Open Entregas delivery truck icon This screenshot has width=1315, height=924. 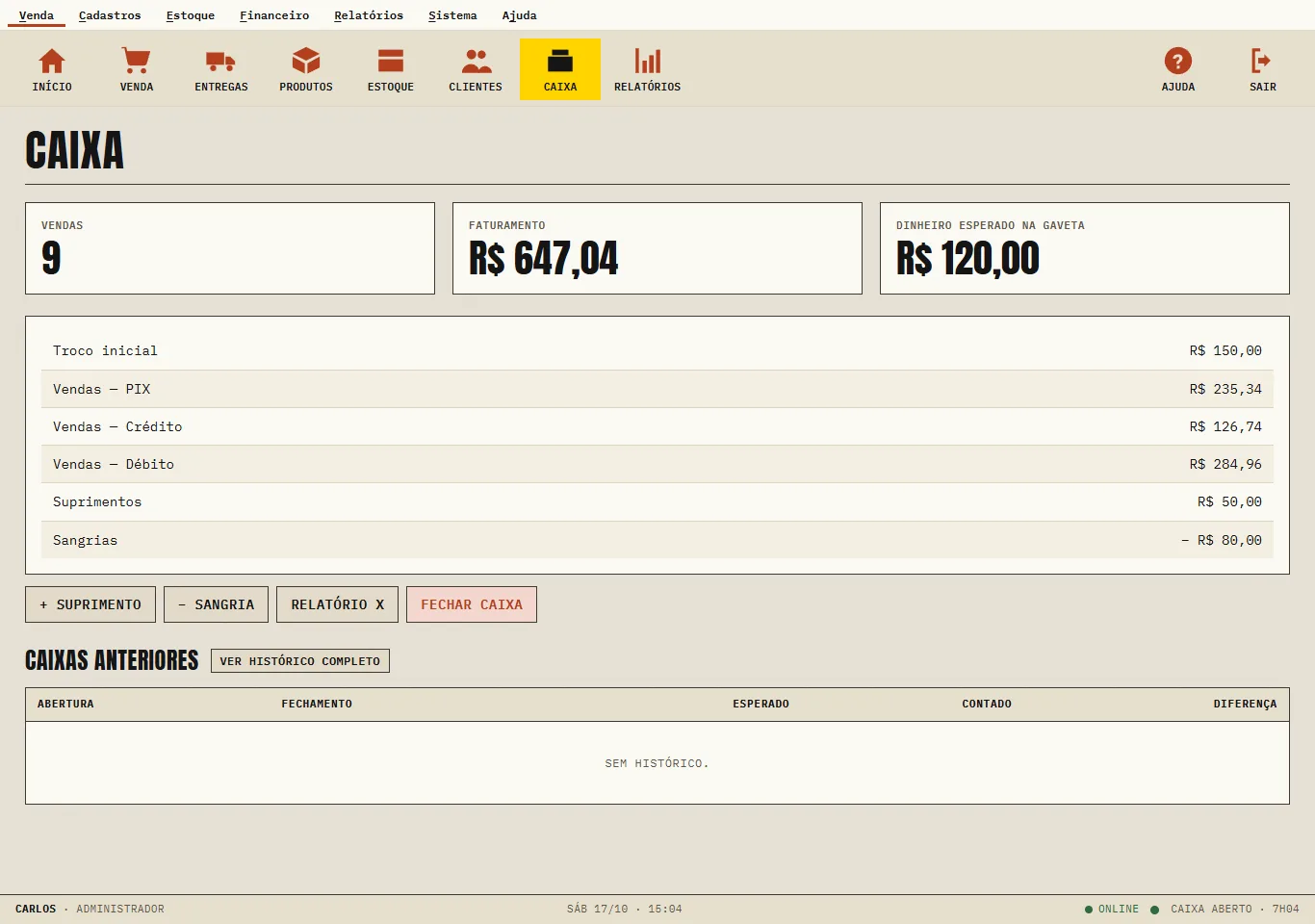[x=221, y=69]
